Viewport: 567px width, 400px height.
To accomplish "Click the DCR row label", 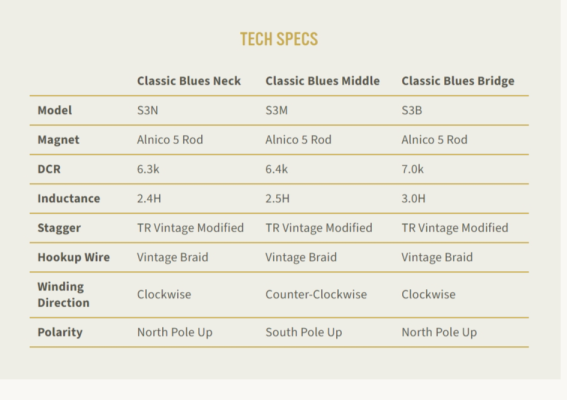I will [x=49, y=169].
